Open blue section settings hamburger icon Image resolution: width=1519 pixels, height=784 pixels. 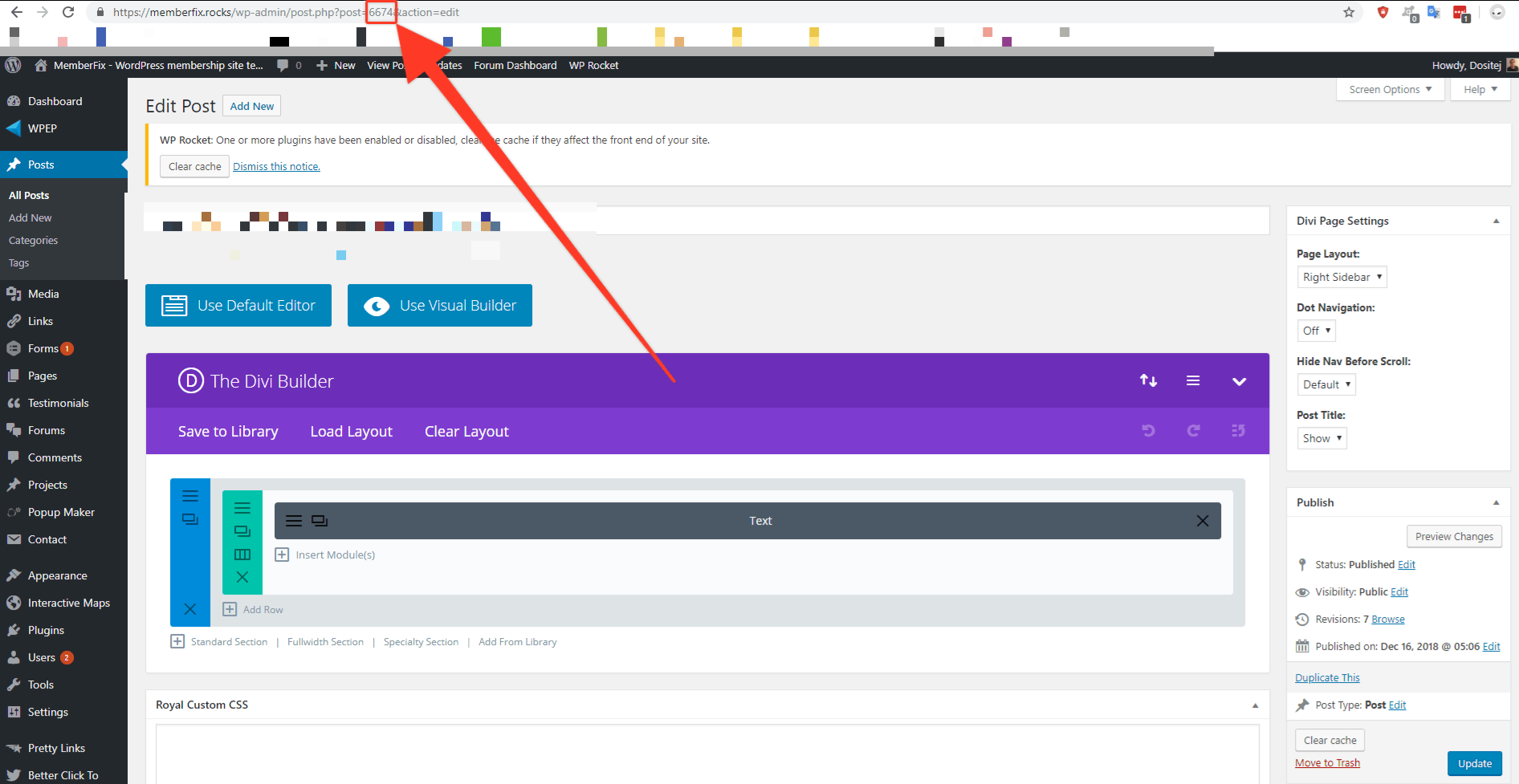point(190,496)
